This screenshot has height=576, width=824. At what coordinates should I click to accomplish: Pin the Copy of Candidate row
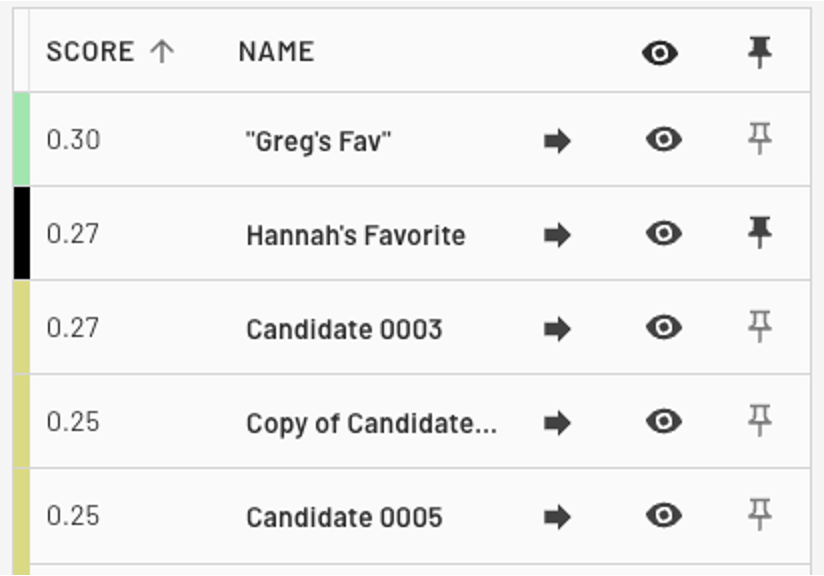(760, 420)
